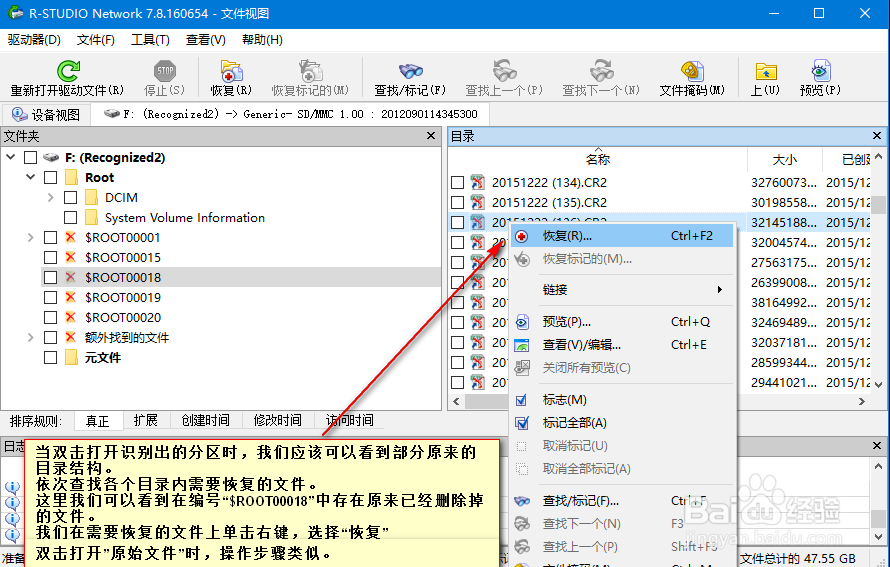
Task: Switch to F: (Recognized2) file view tab
Action: [290, 114]
